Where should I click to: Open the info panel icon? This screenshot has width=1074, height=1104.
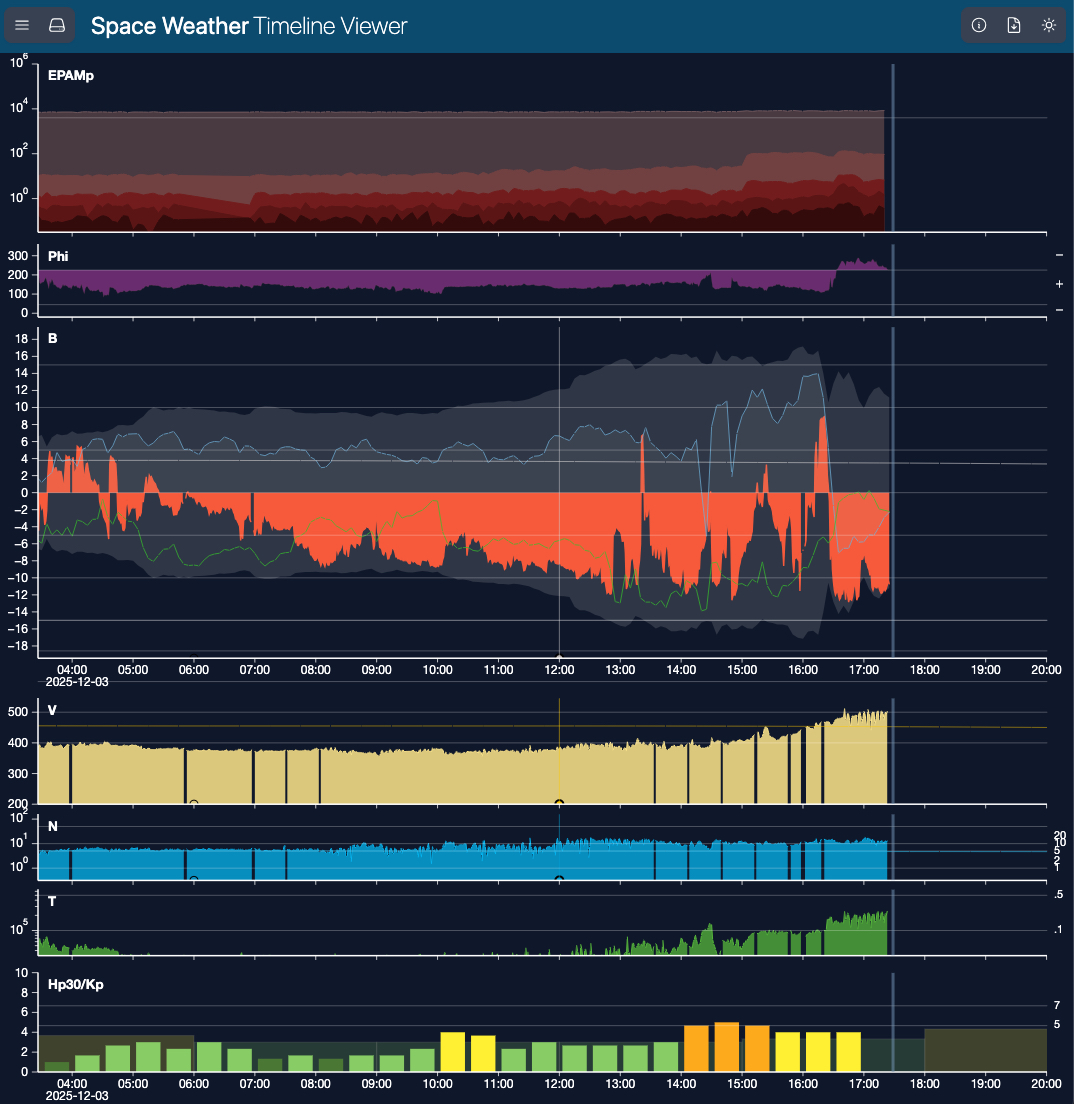tap(978, 25)
